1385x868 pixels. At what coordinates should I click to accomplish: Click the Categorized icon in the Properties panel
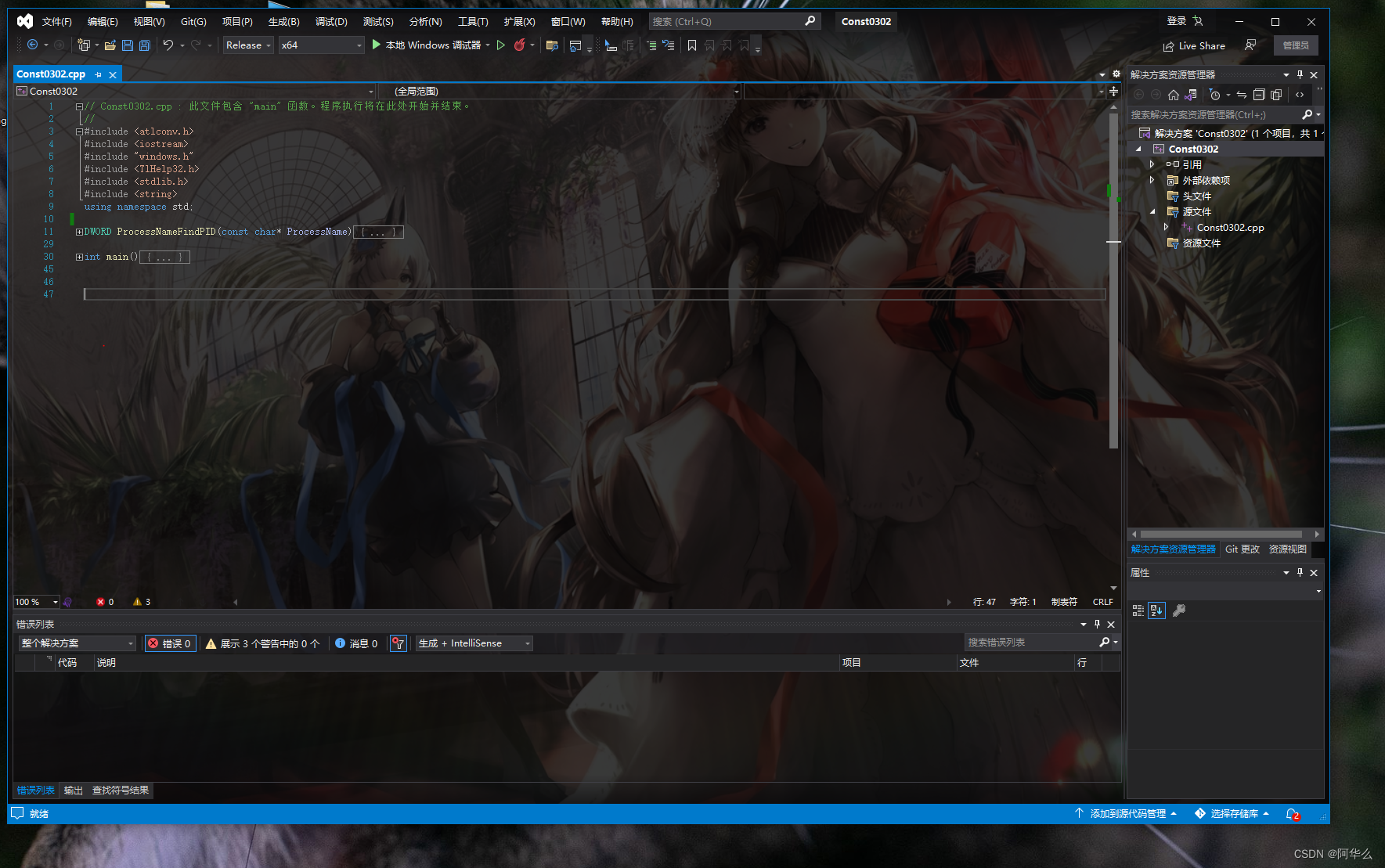1138,610
